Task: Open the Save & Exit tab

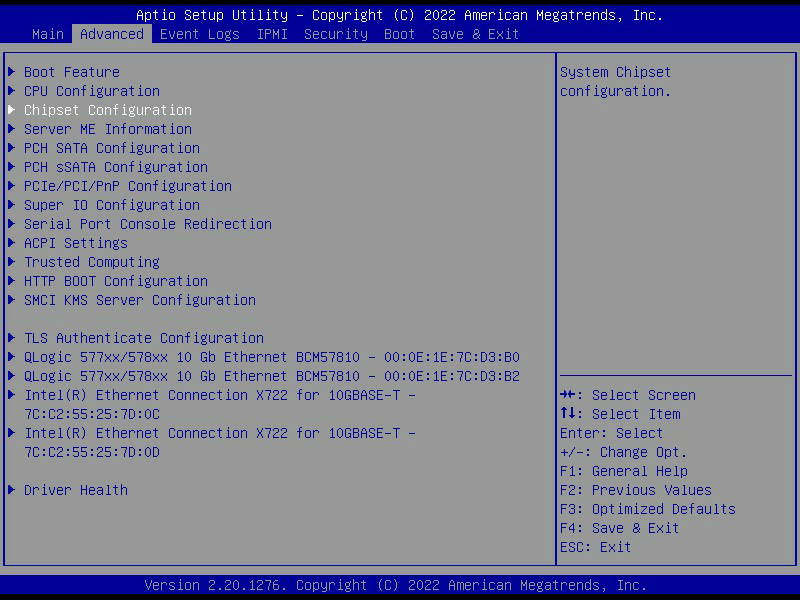Action: pyautogui.click(x=475, y=34)
